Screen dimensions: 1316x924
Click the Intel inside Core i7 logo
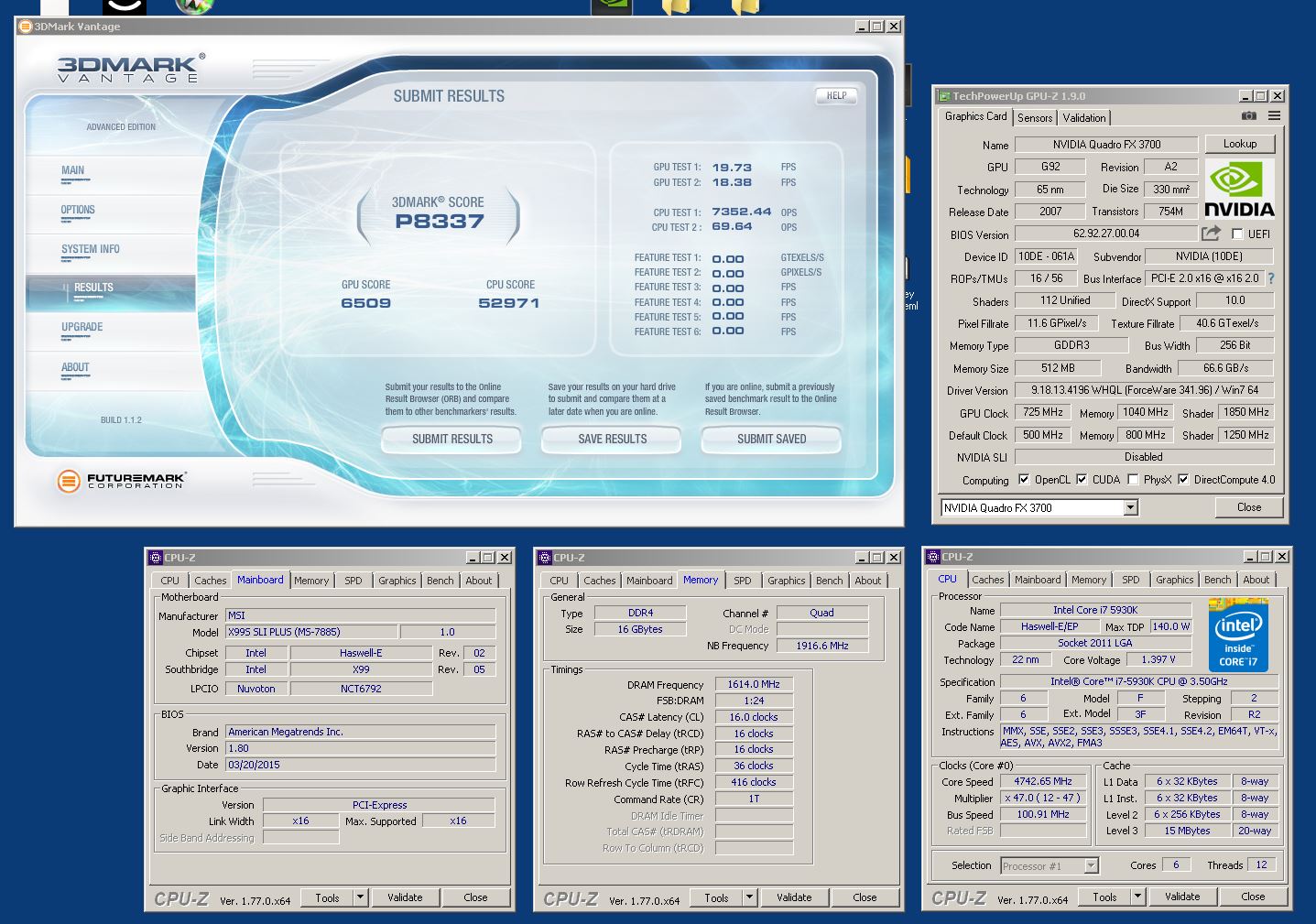click(1238, 636)
